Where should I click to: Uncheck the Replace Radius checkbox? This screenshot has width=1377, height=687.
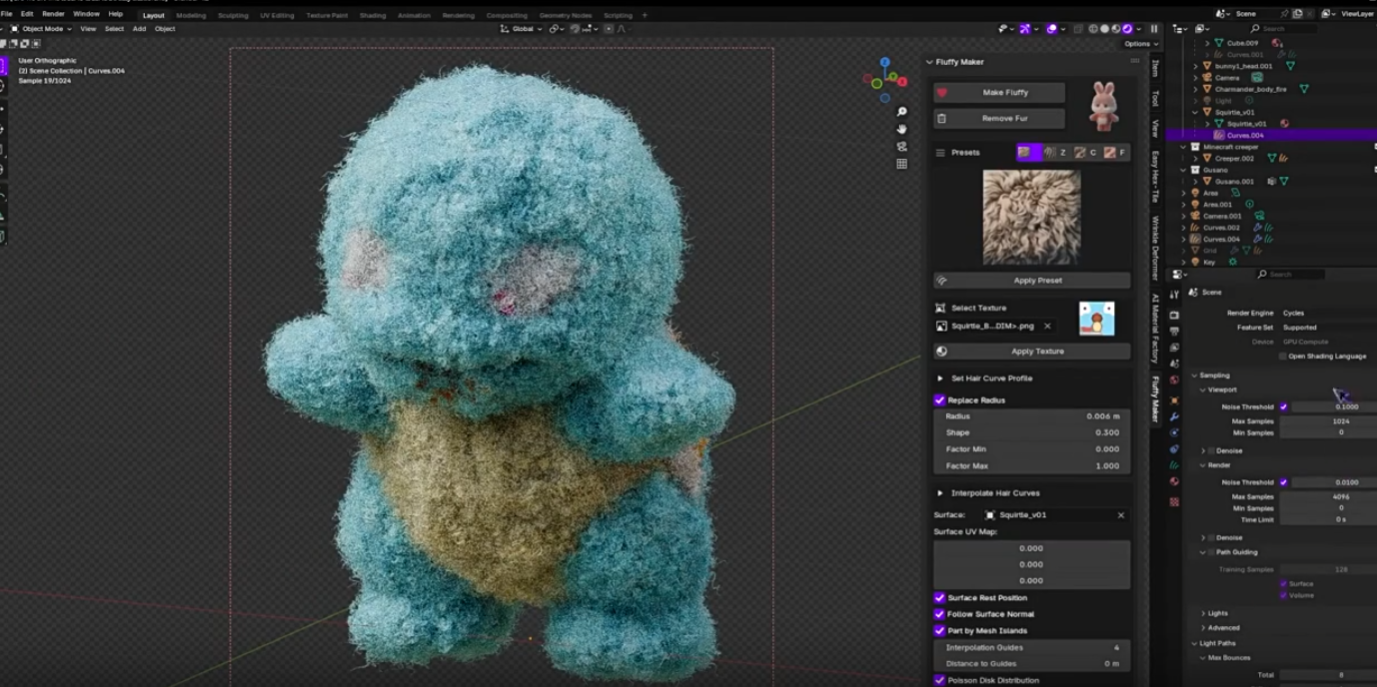[x=939, y=400]
